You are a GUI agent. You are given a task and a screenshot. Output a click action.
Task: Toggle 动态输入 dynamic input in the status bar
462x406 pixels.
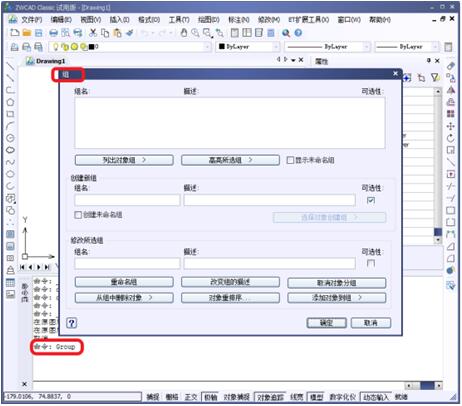point(376,397)
